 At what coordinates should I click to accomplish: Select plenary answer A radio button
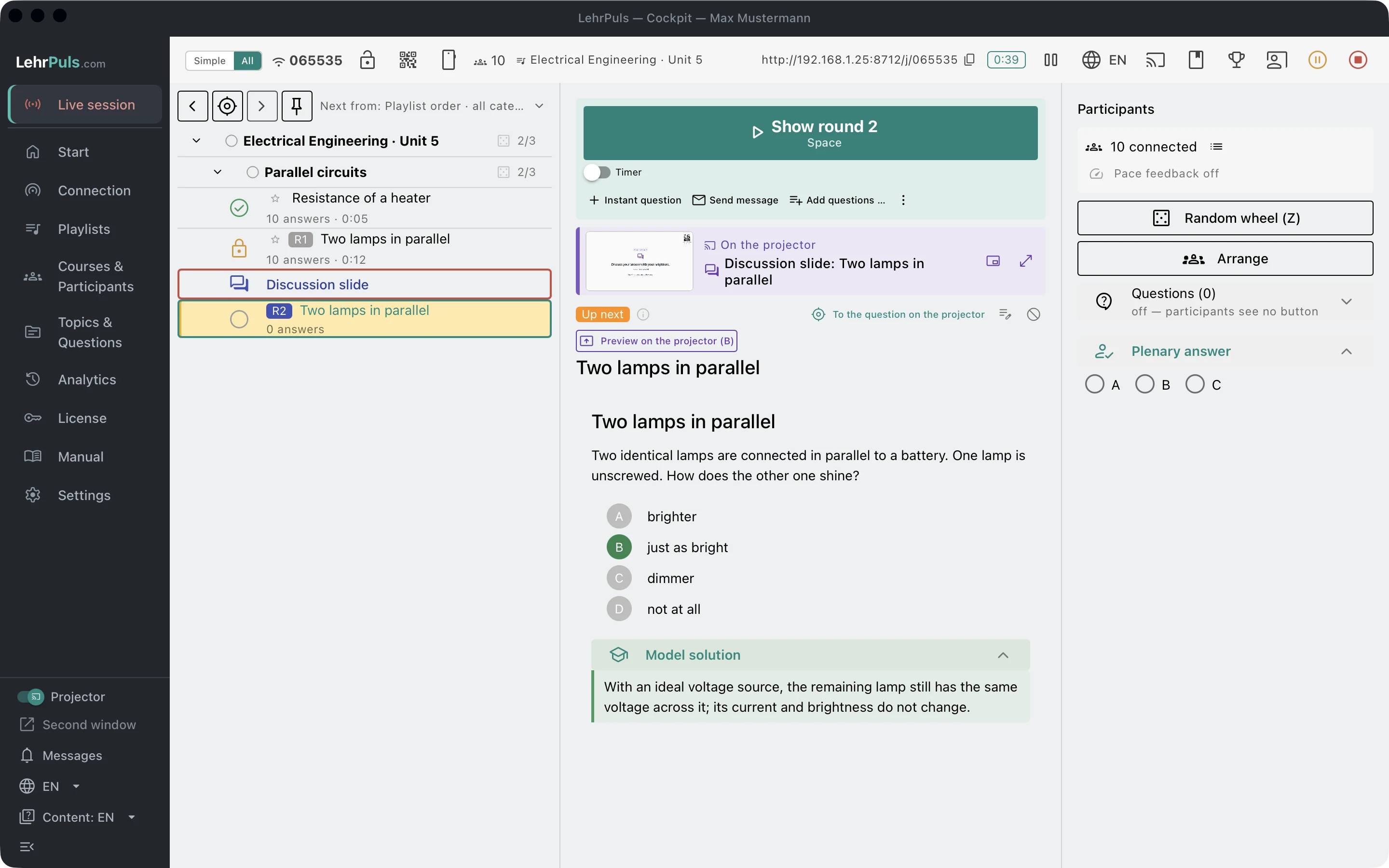(1094, 384)
